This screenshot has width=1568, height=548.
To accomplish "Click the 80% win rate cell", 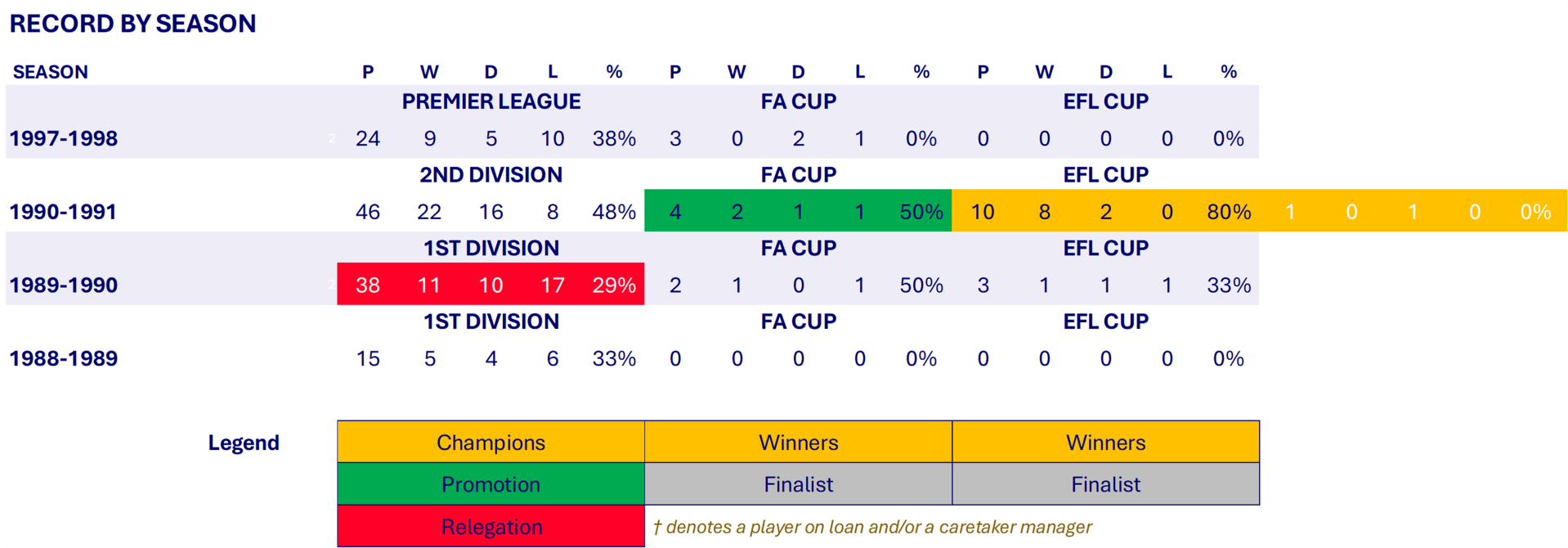I will pos(1229,212).
